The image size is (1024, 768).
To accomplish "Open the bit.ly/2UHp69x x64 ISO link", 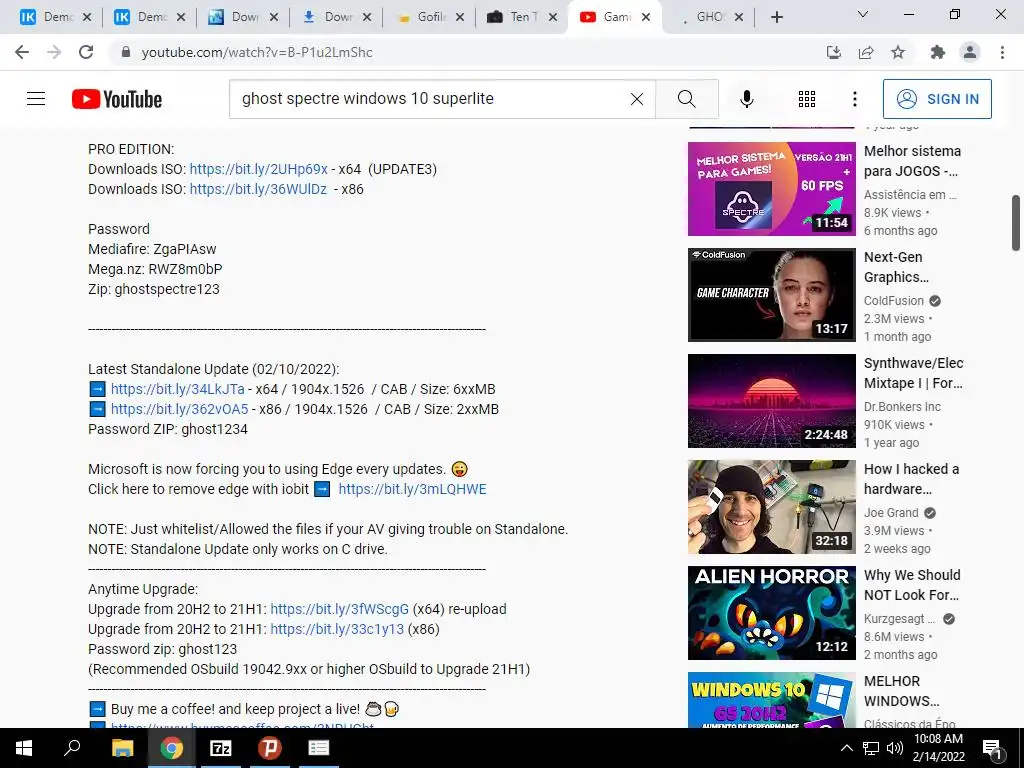I will (259, 169).
